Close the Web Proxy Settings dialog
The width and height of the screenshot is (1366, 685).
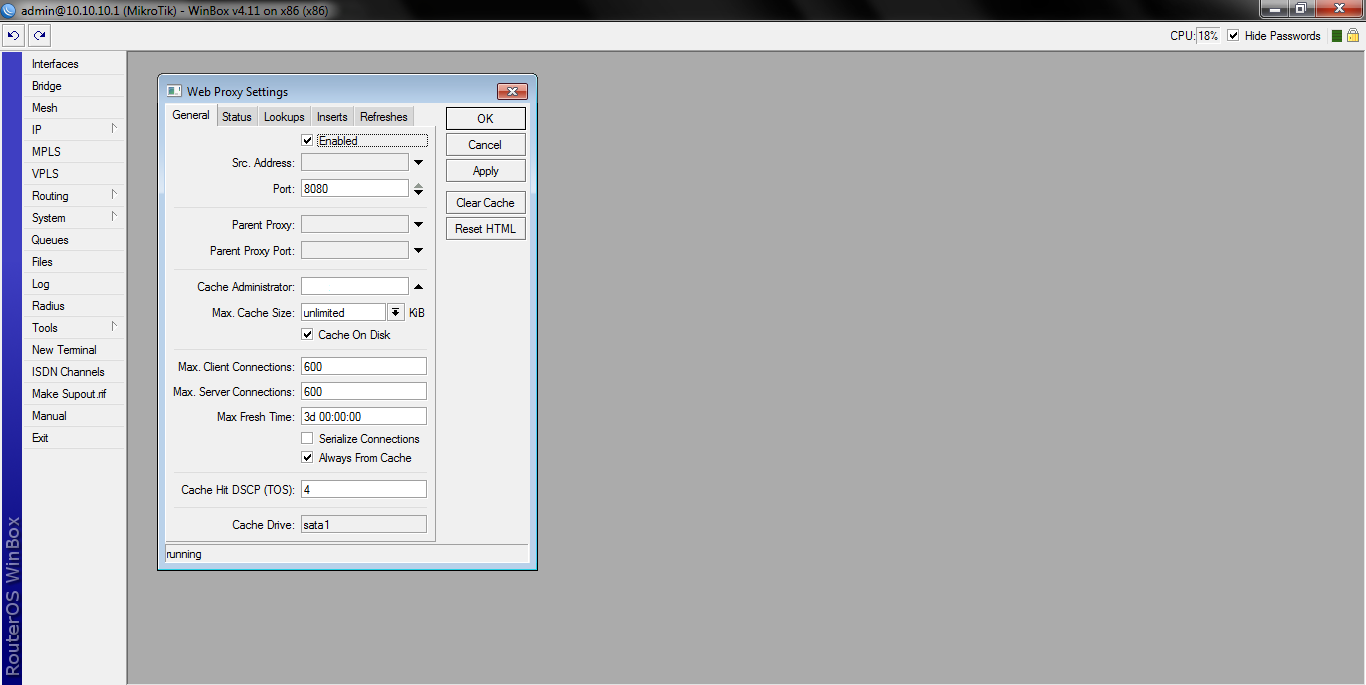pos(512,91)
